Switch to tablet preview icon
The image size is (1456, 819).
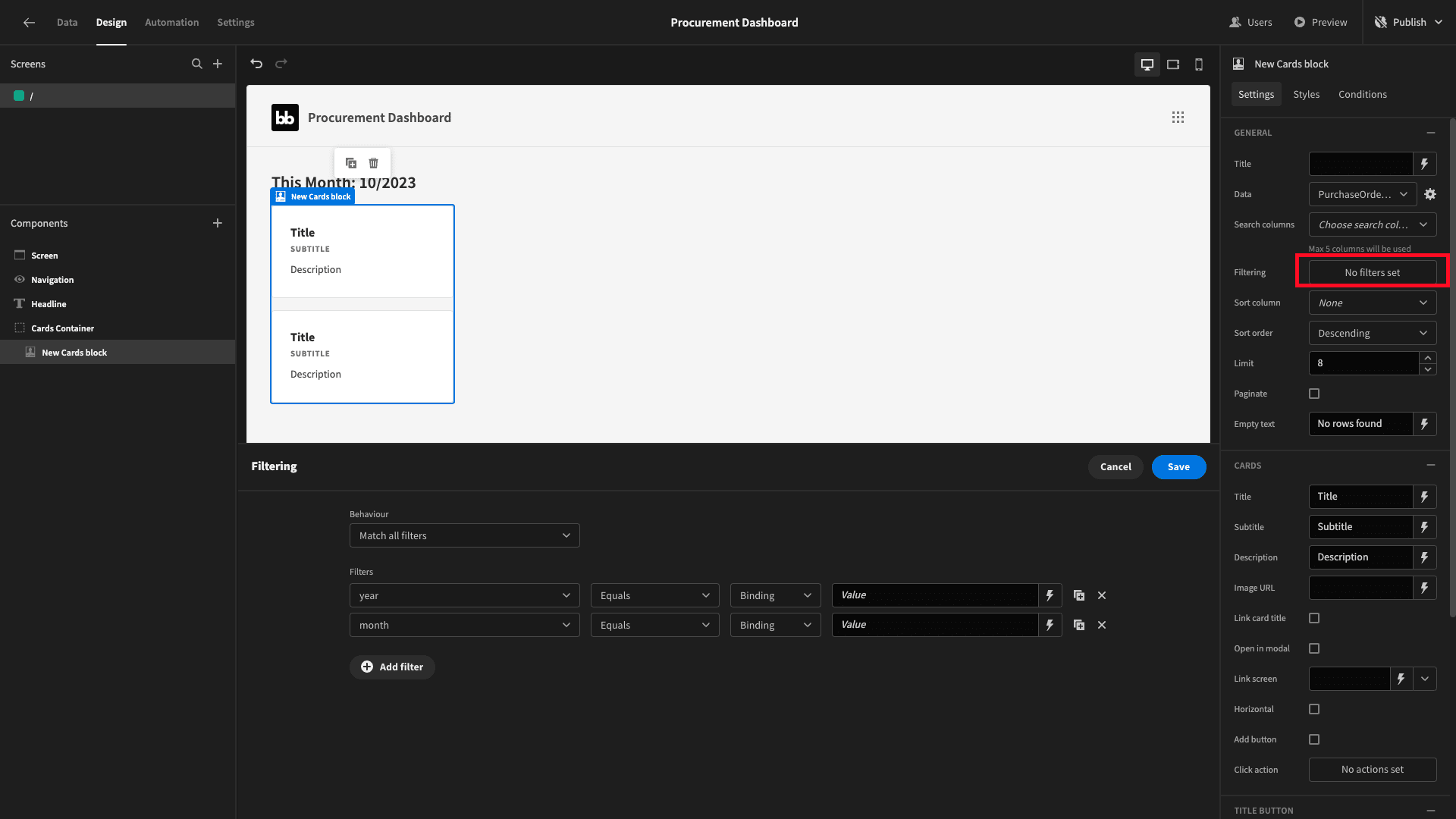click(1173, 64)
